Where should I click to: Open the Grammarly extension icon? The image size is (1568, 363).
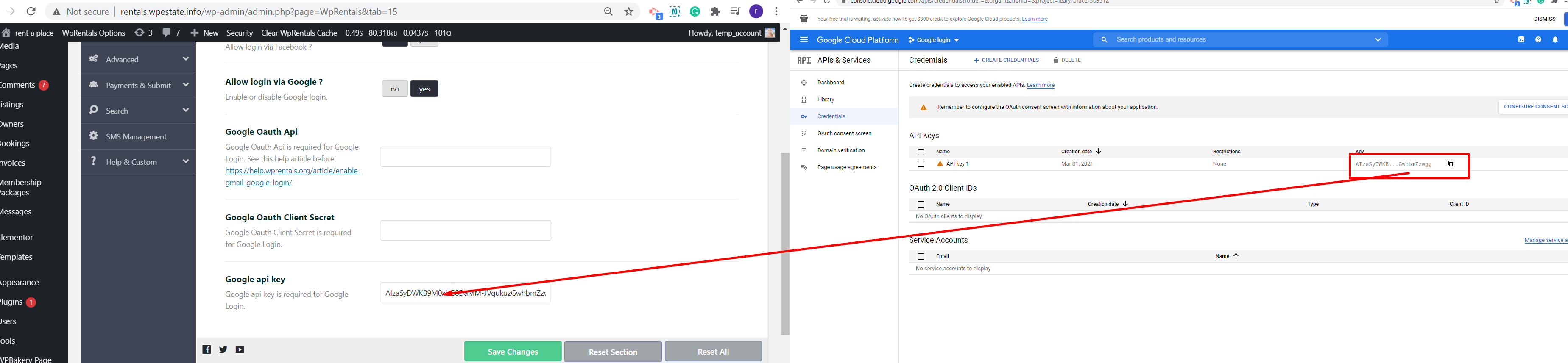pyautogui.click(x=695, y=11)
